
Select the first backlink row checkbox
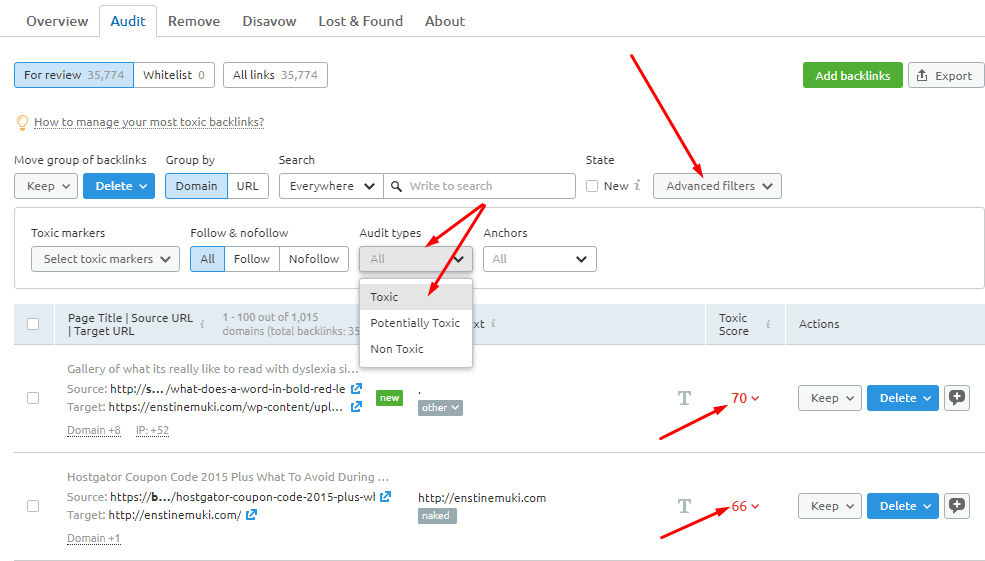(x=33, y=398)
